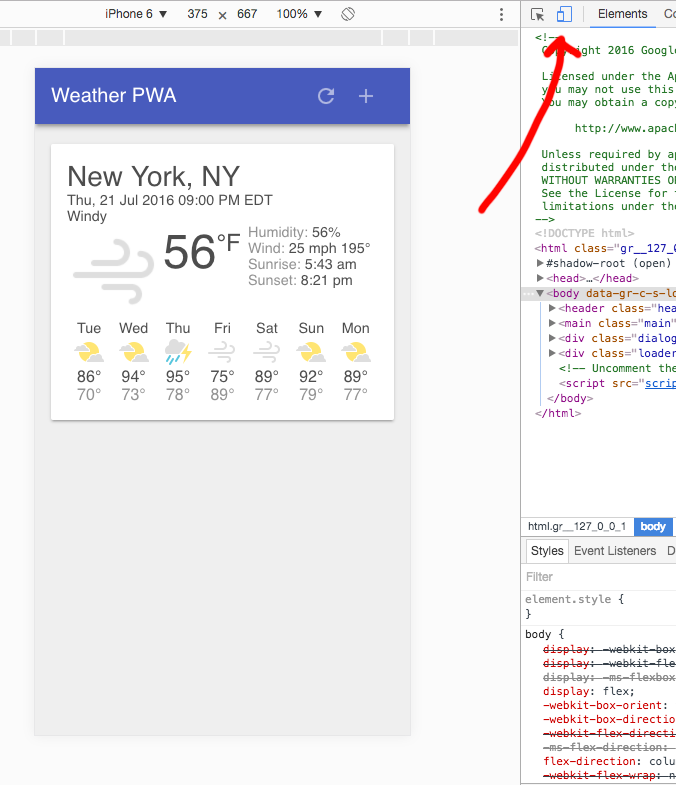Click the Windy condition label
Screen dimensions: 676x785
pyautogui.click(x=87, y=216)
